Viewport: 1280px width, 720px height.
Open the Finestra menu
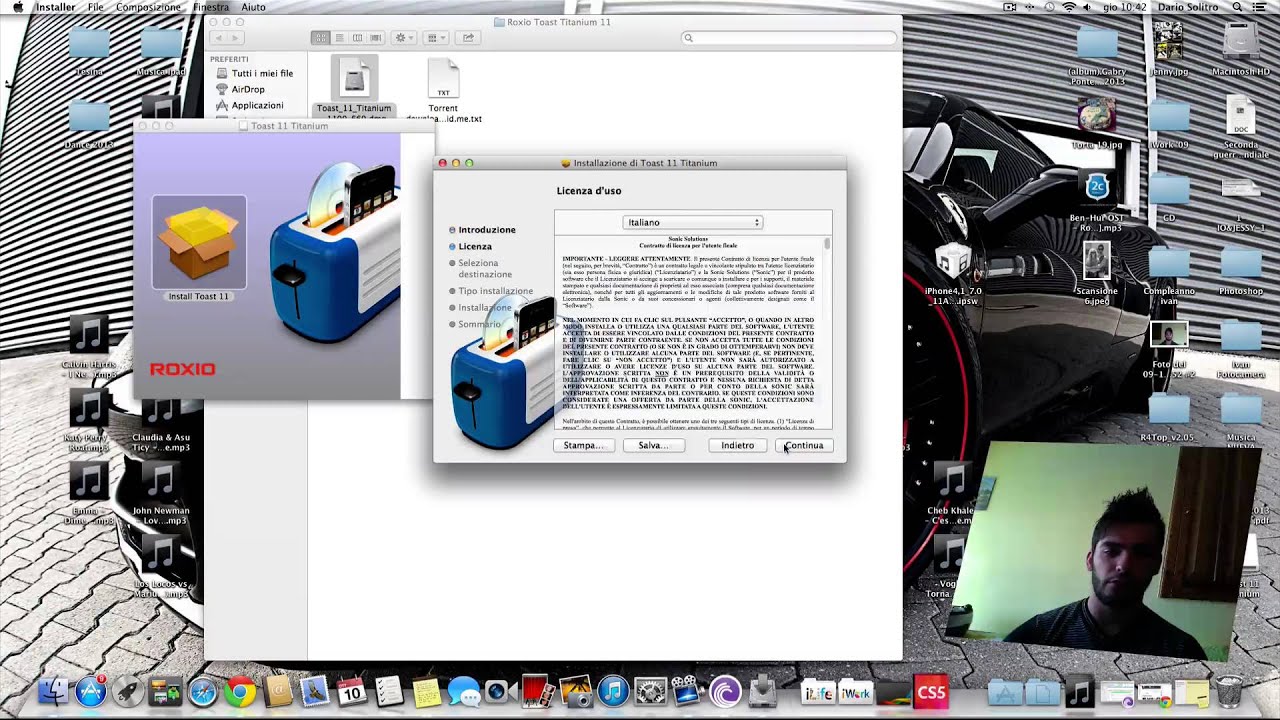point(211,7)
